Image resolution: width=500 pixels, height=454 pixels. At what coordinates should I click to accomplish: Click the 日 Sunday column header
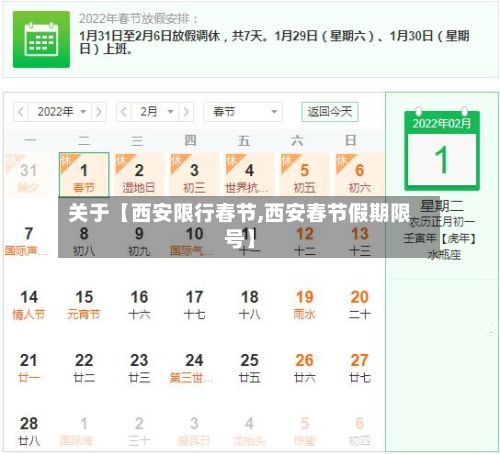[350, 141]
